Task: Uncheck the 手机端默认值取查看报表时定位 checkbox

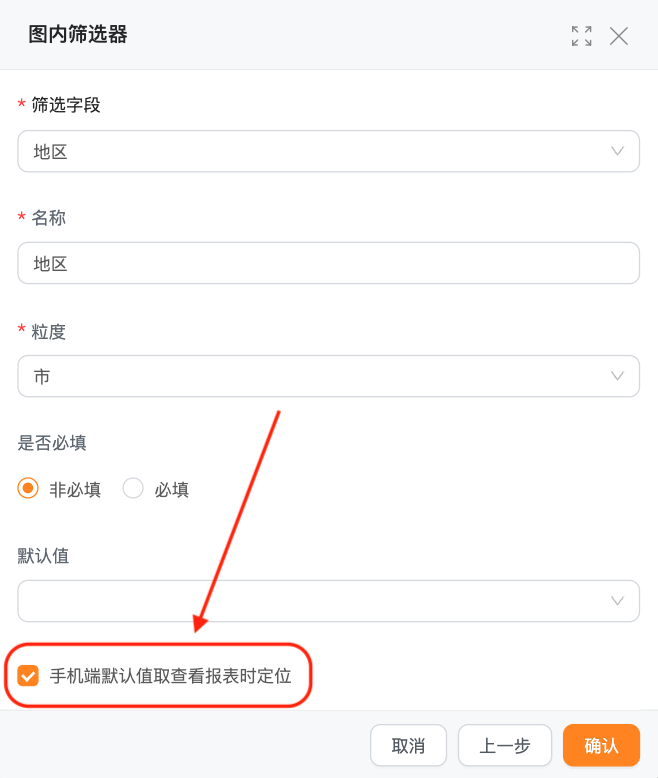Action: click(28, 676)
